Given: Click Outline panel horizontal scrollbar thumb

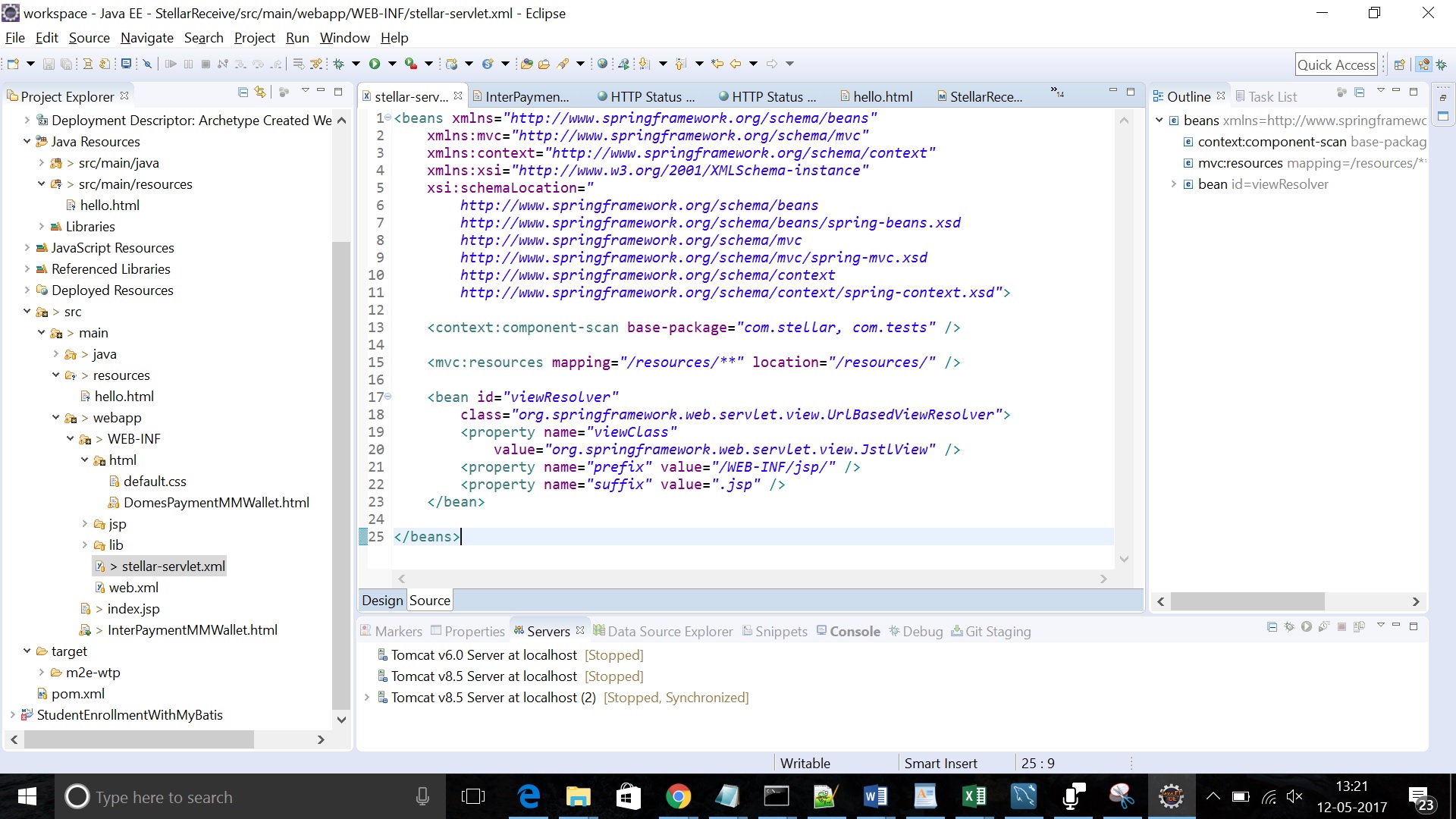Looking at the screenshot, I should point(1247,601).
